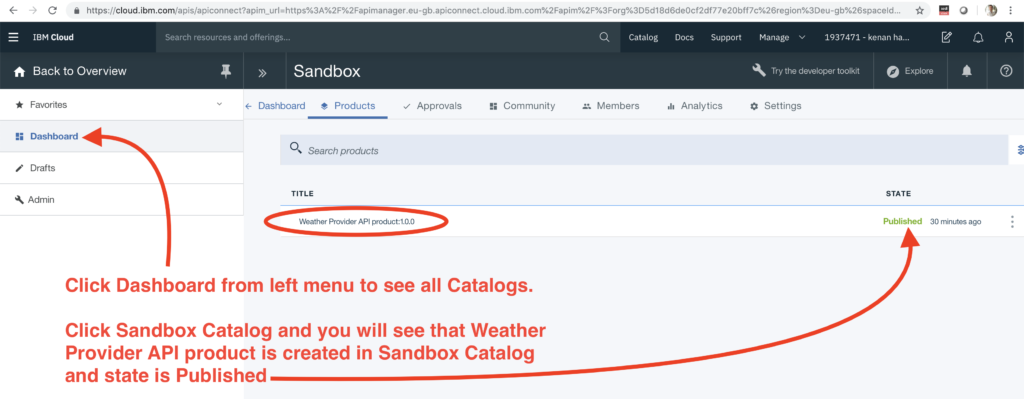This screenshot has height=399, width=1024.
Task: Click the magnifier icon in top search
Action: pos(605,37)
